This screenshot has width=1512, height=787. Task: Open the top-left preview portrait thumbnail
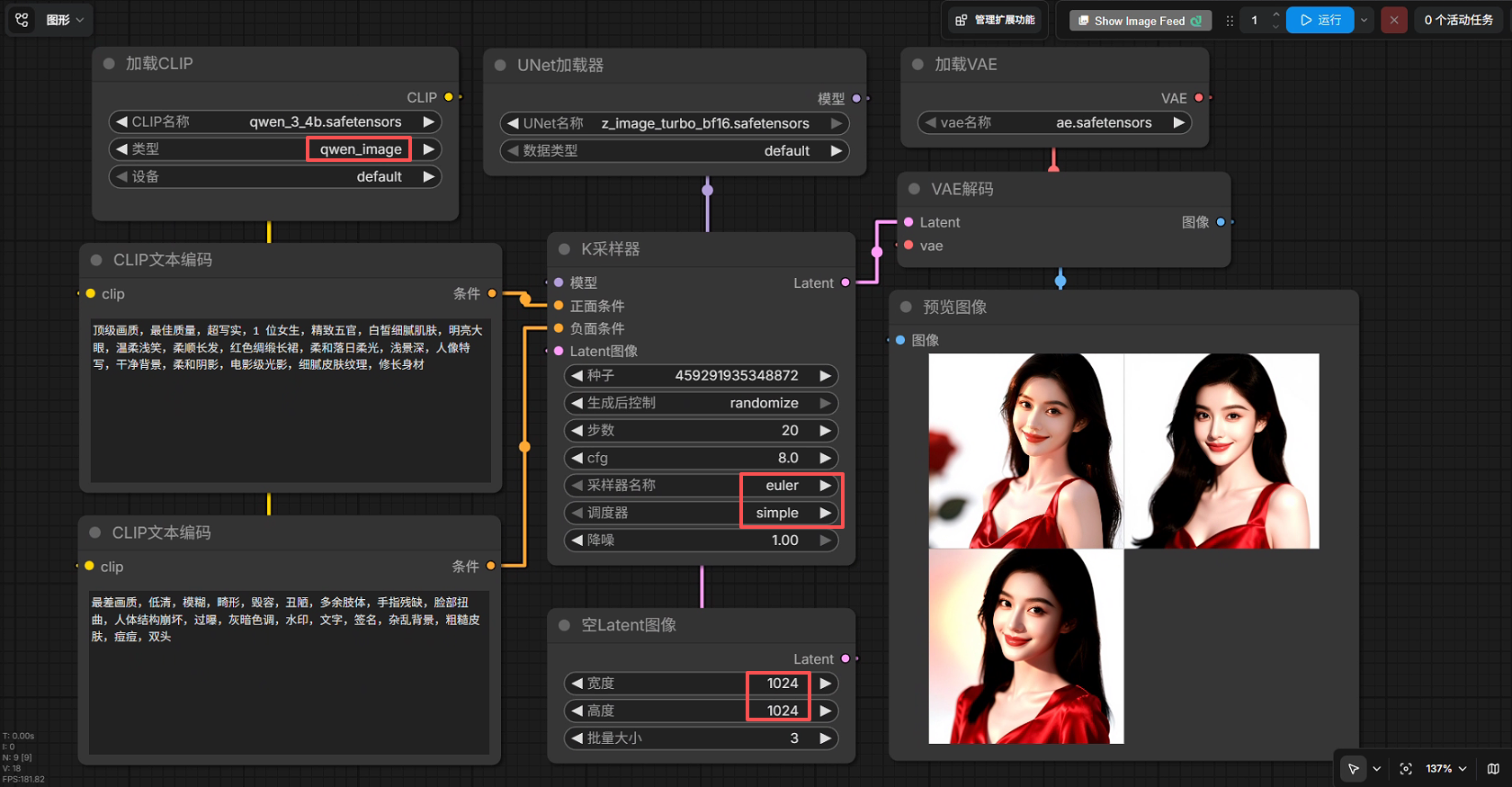point(1026,451)
